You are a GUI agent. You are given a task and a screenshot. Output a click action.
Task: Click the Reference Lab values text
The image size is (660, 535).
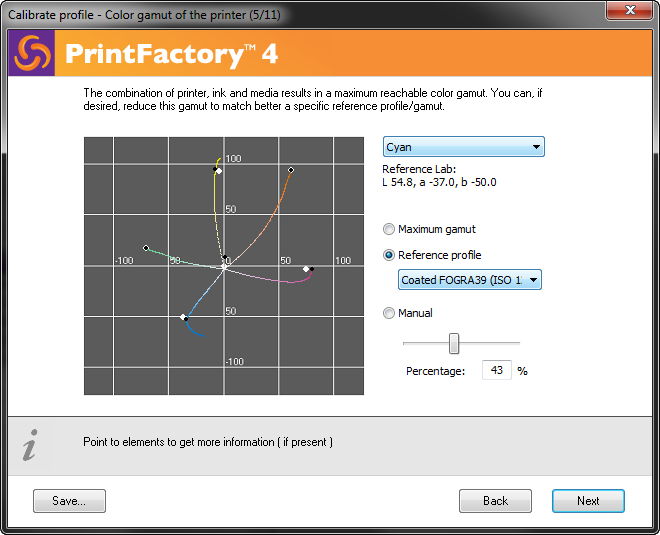[439, 183]
